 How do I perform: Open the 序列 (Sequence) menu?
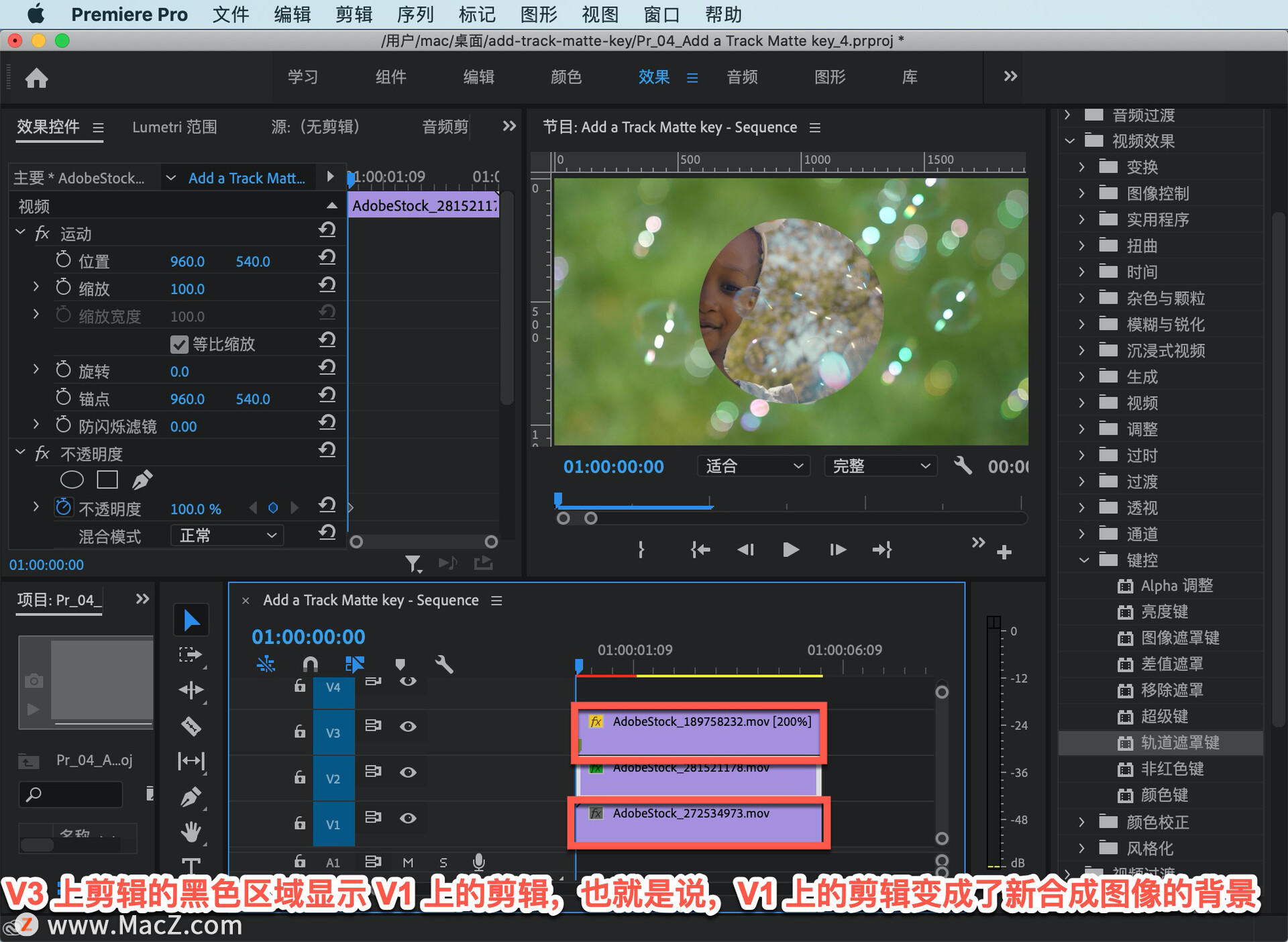(x=415, y=14)
